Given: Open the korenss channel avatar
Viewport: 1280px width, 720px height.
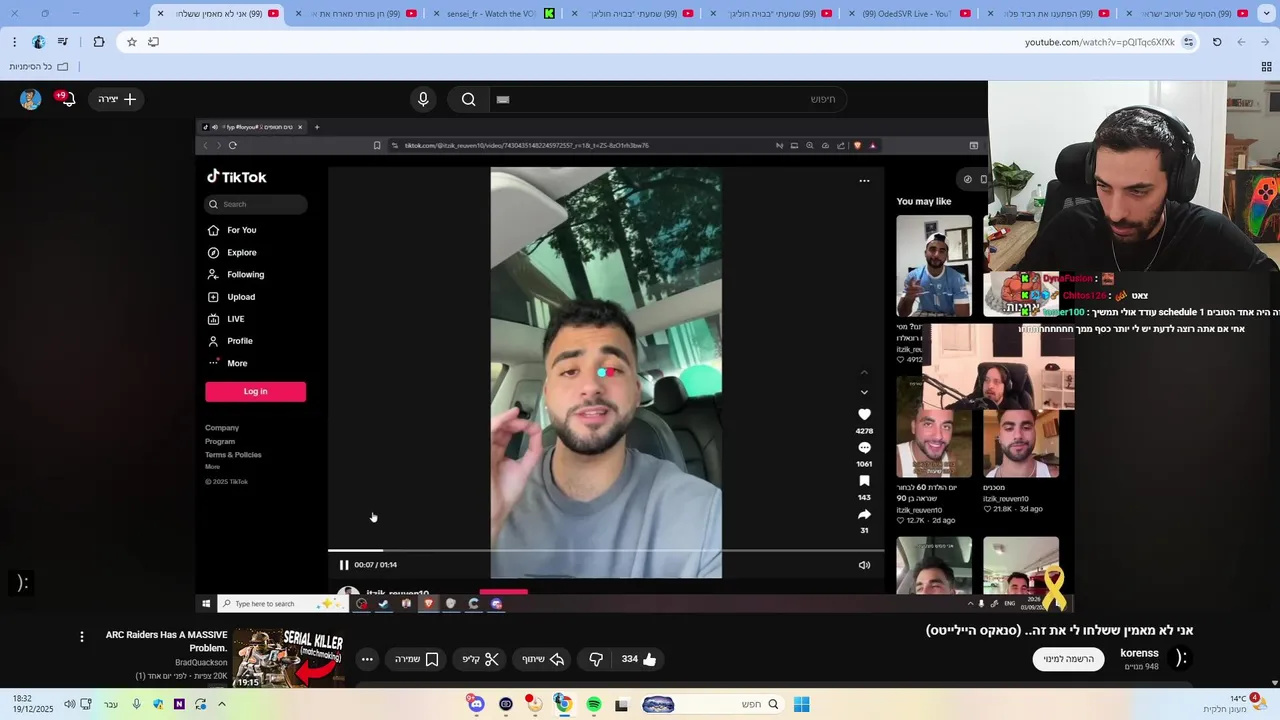Looking at the screenshot, I should 1181,658.
